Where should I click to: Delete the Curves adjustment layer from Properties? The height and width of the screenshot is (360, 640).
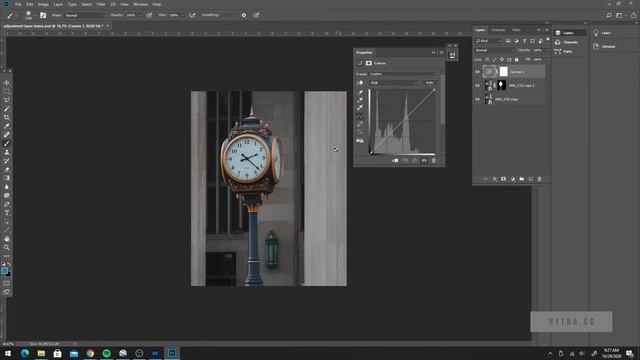(x=434, y=160)
